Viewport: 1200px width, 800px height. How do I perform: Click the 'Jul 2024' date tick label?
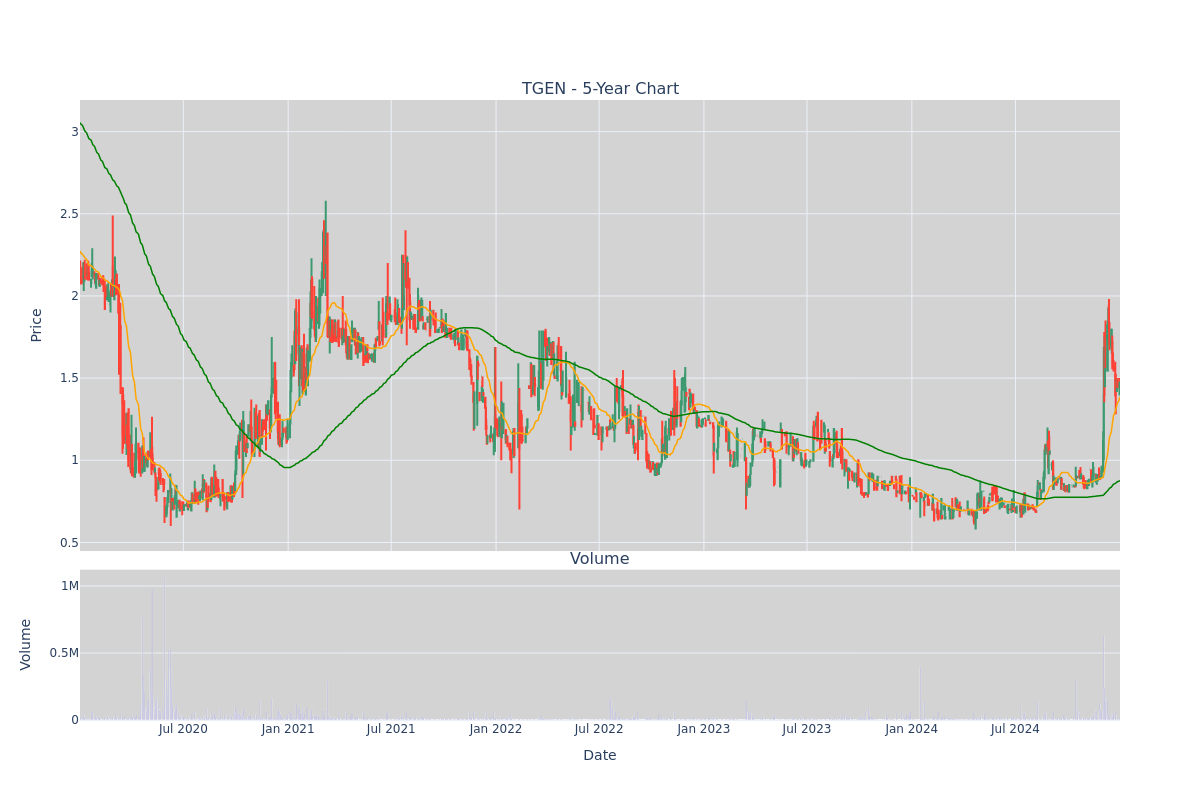click(x=1015, y=729)
